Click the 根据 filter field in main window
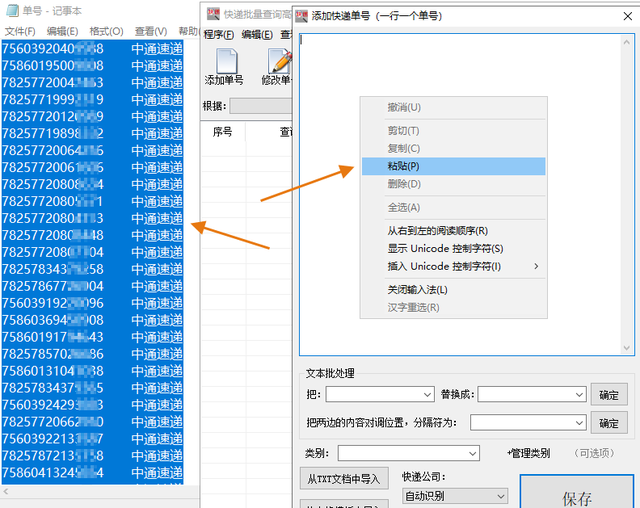Viewport: 640px width, 508px height. click(x=261, y=106)
